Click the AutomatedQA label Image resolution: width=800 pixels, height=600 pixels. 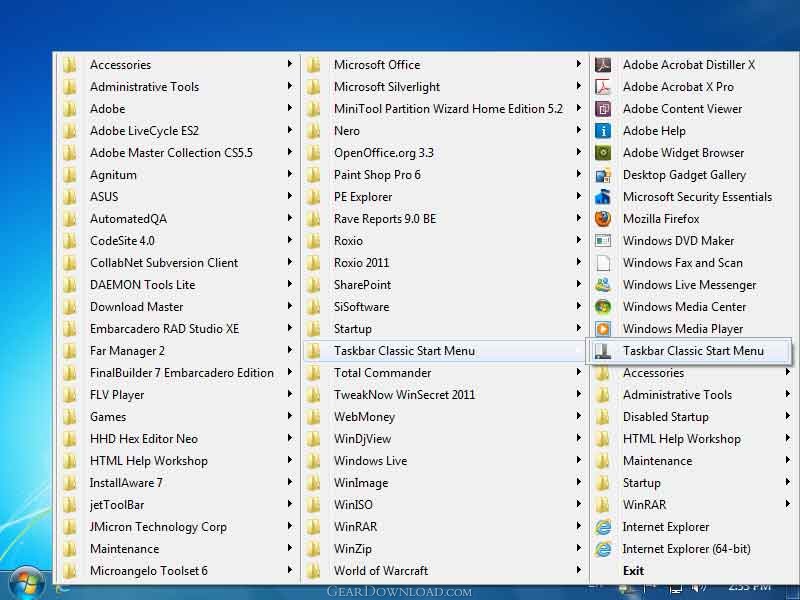(128, 219)
